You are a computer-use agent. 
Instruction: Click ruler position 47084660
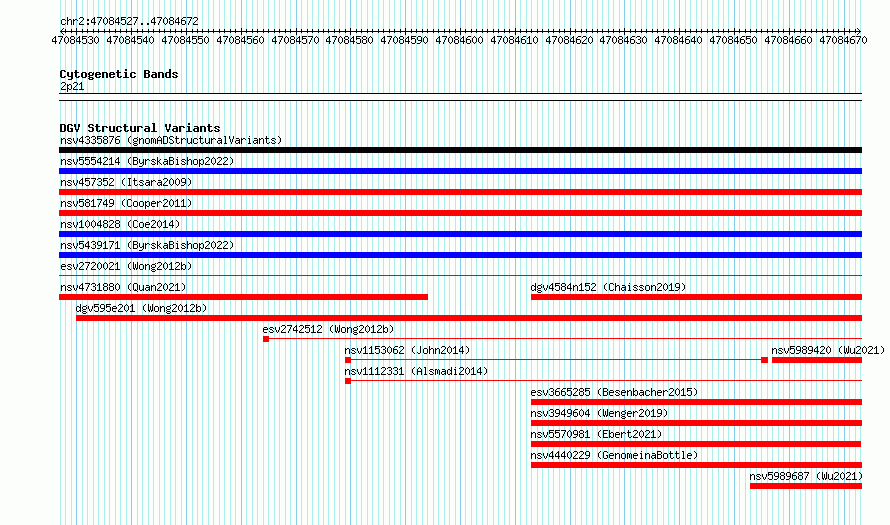788,40
